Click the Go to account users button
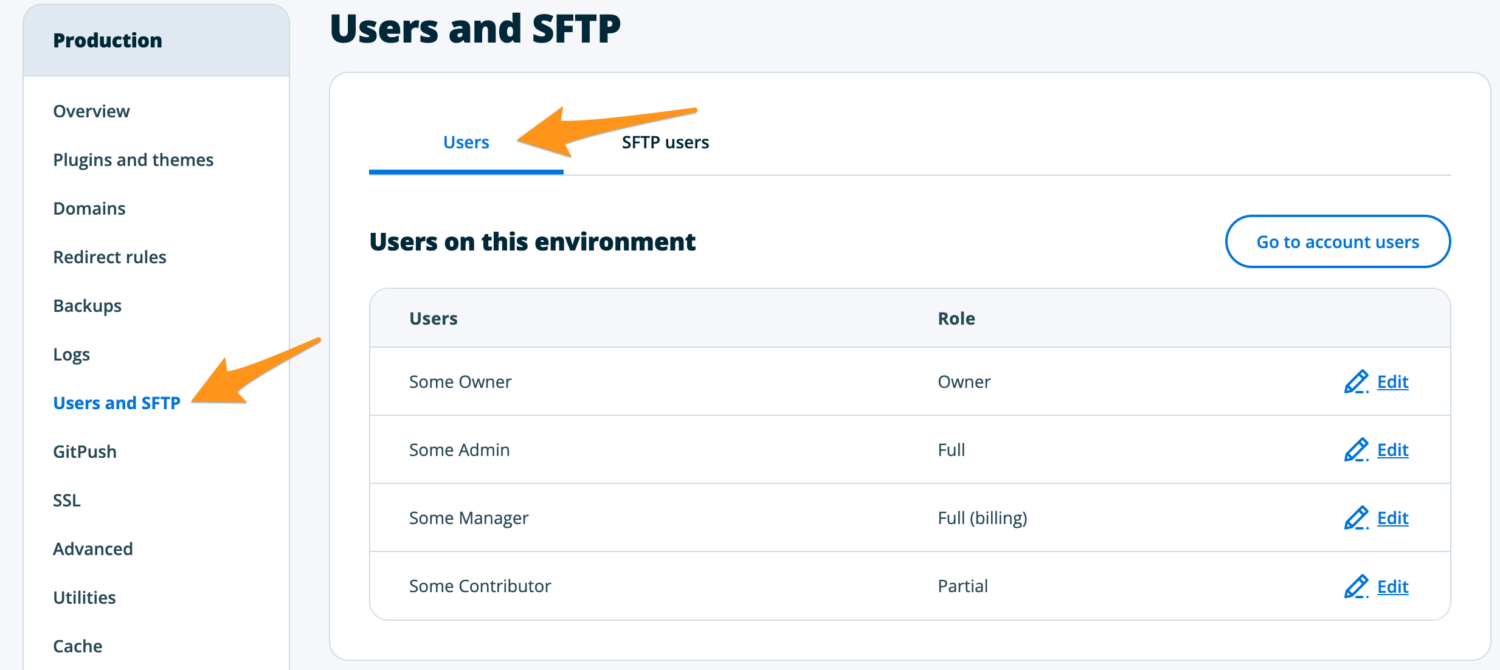Viewport: 1500px width, 670px height. [x=1337, y=241]
